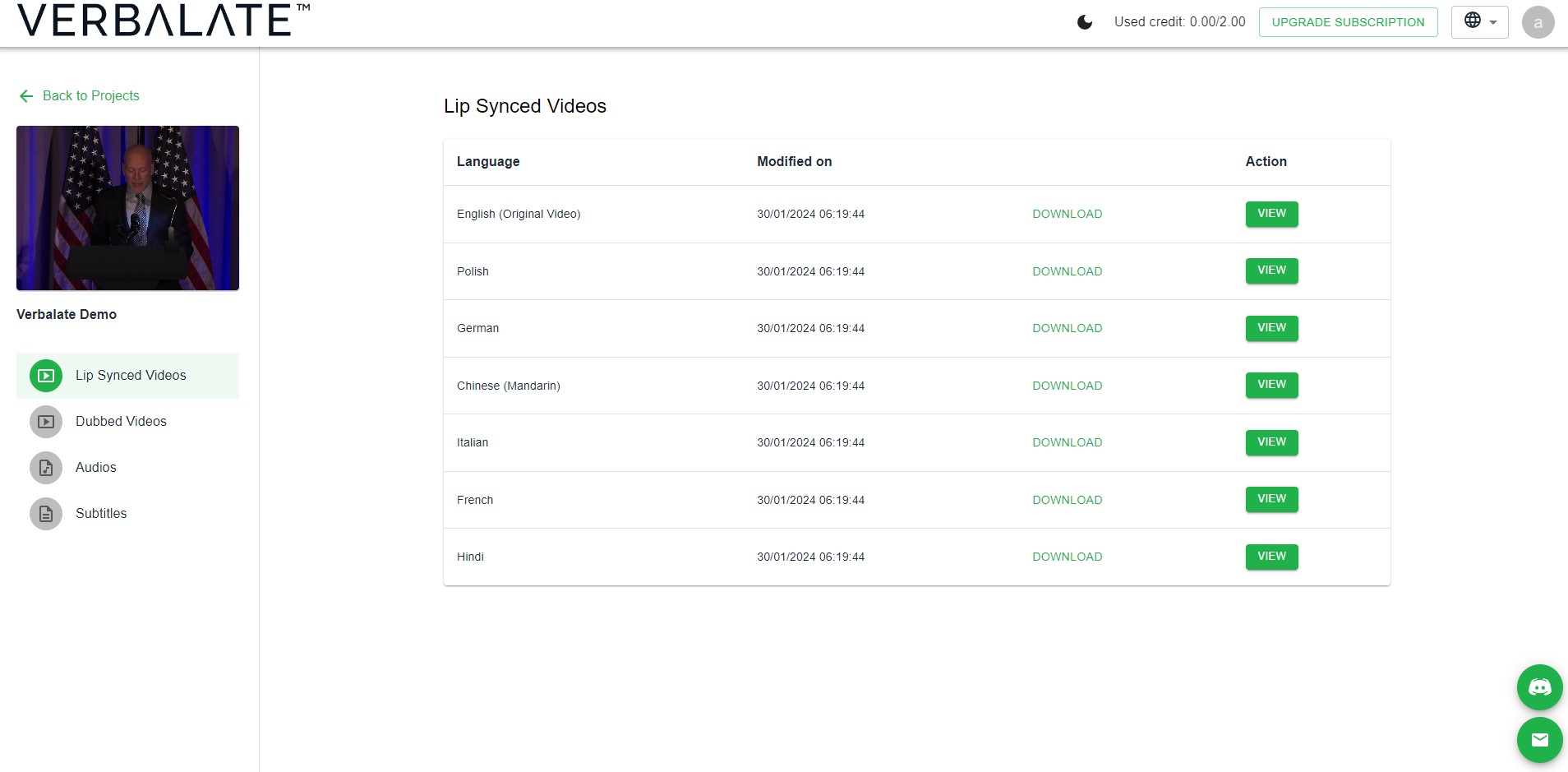View the Polish video
Image resolution: width=1568 pixels, height=772 pixels.
coord(1271,270)
